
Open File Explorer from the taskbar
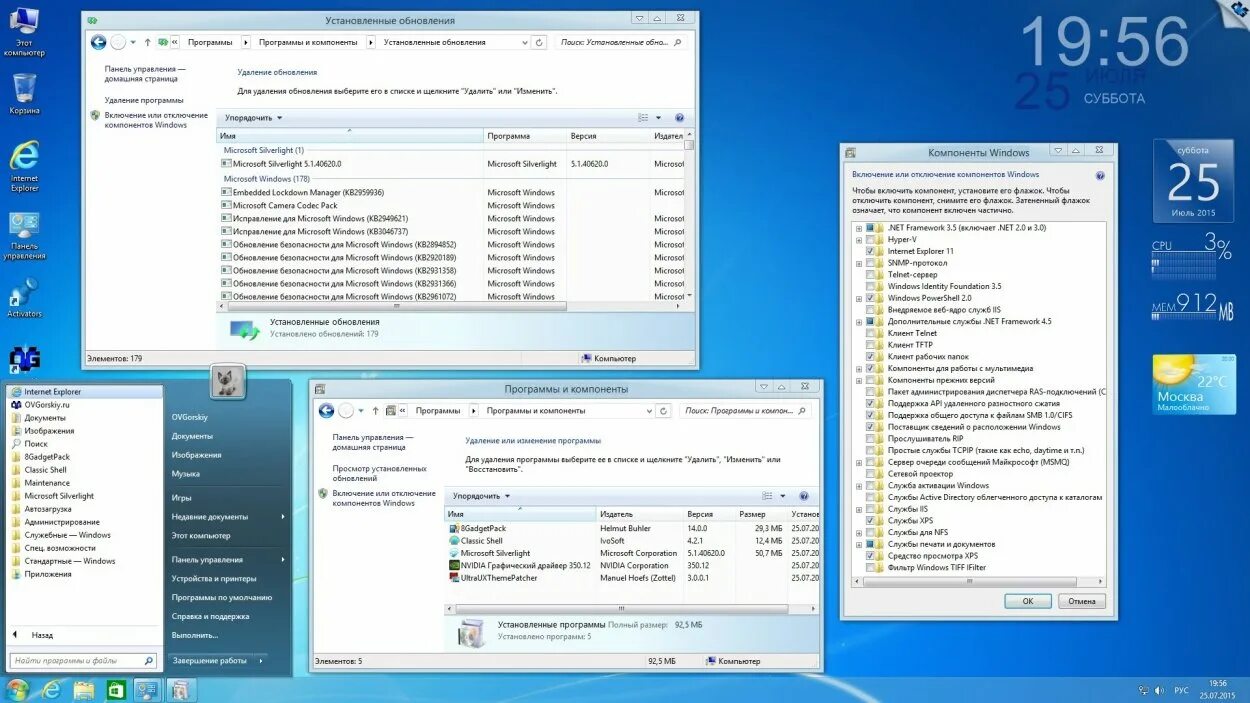tap(83, 690)
